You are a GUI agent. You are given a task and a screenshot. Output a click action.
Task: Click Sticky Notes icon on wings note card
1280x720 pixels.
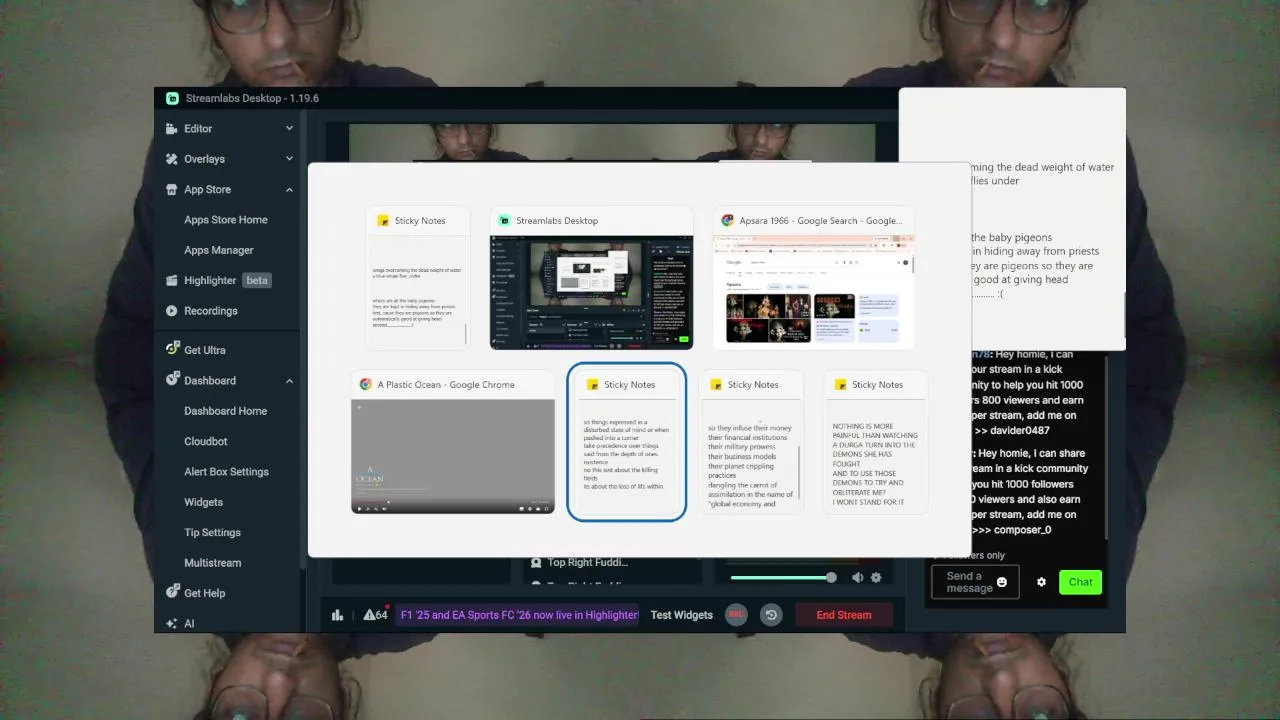(383, 221)
